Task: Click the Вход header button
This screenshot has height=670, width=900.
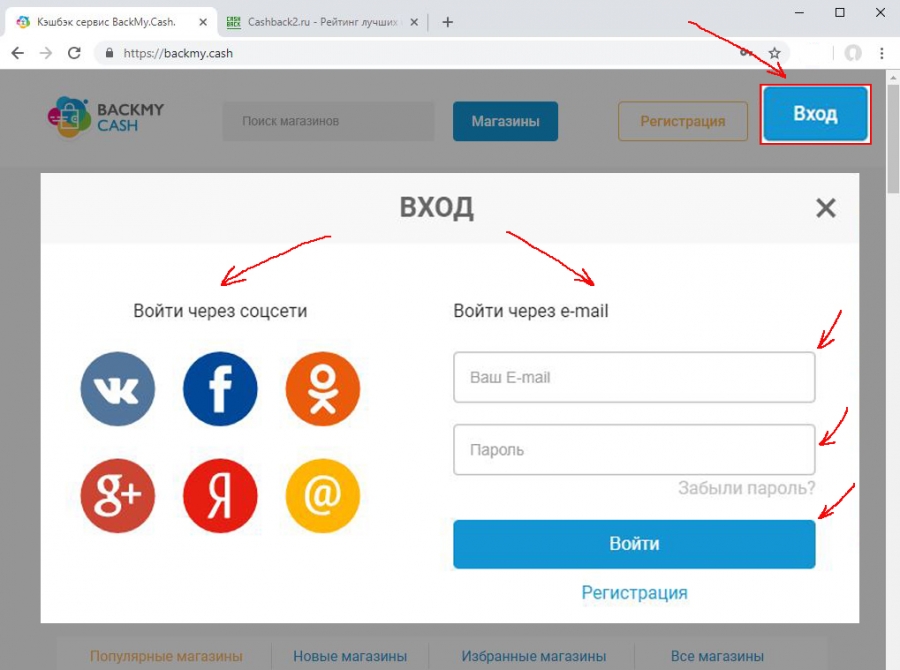Action: [815, 114]
